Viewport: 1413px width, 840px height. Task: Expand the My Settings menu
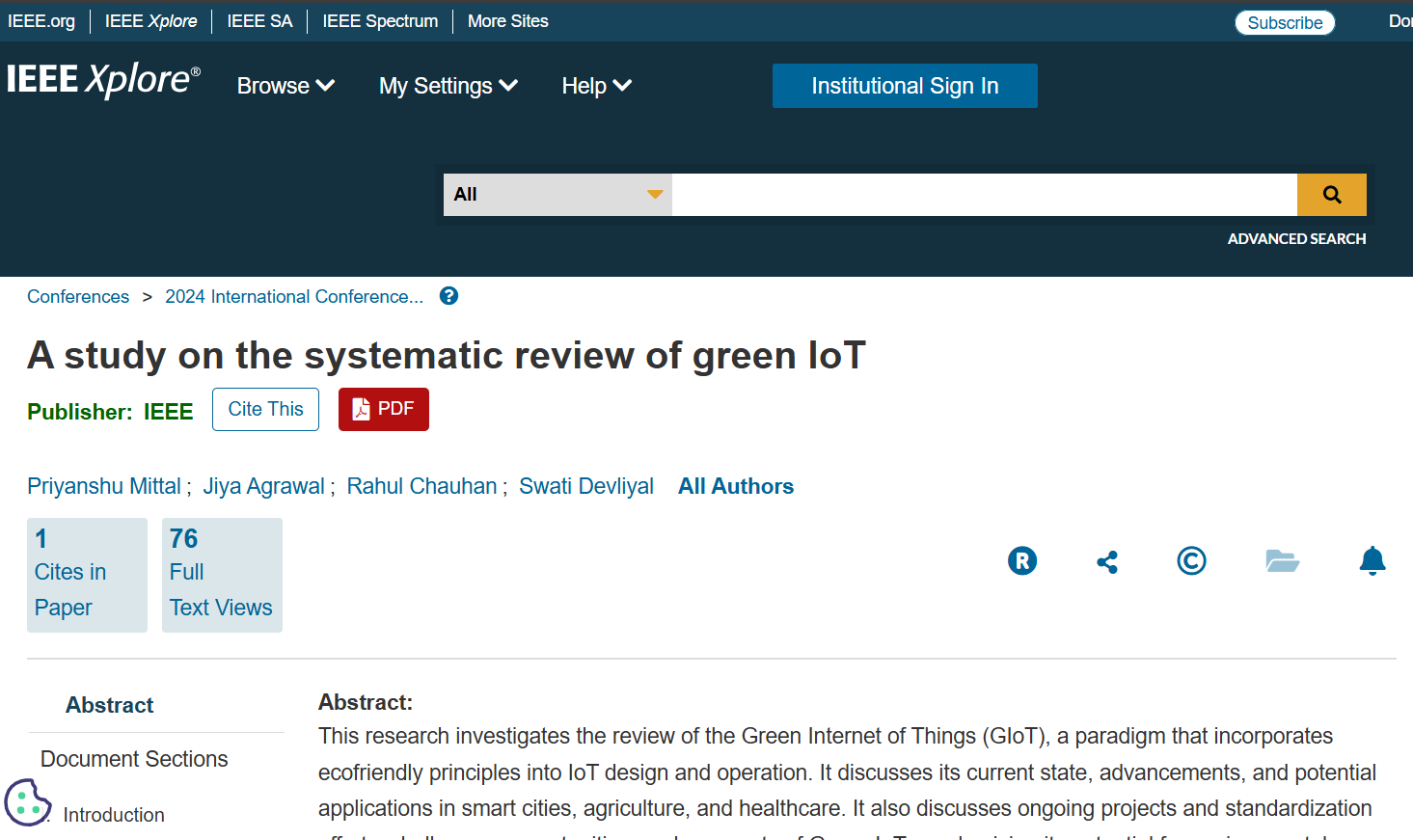point(448,86)
